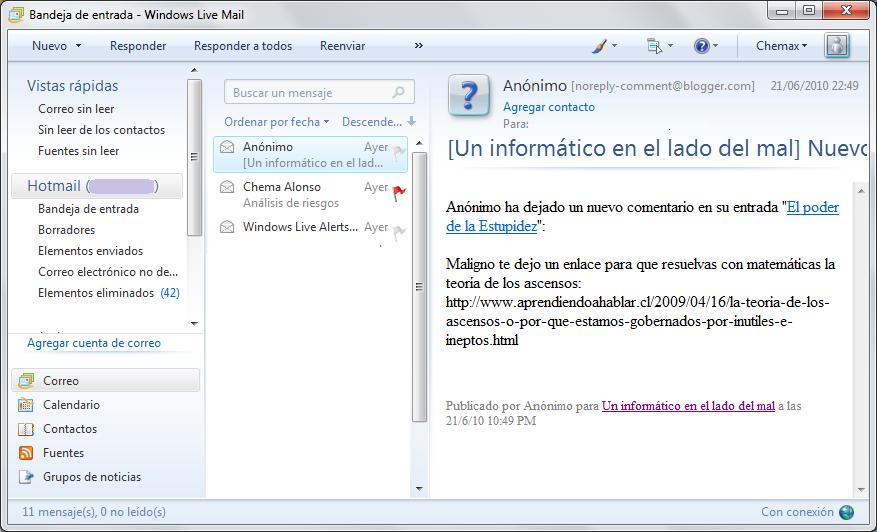Screen dimensions: 877x532
Task: Click the '11 mensaje(s), 0 no leído(s)' status text
Action: 94,512
